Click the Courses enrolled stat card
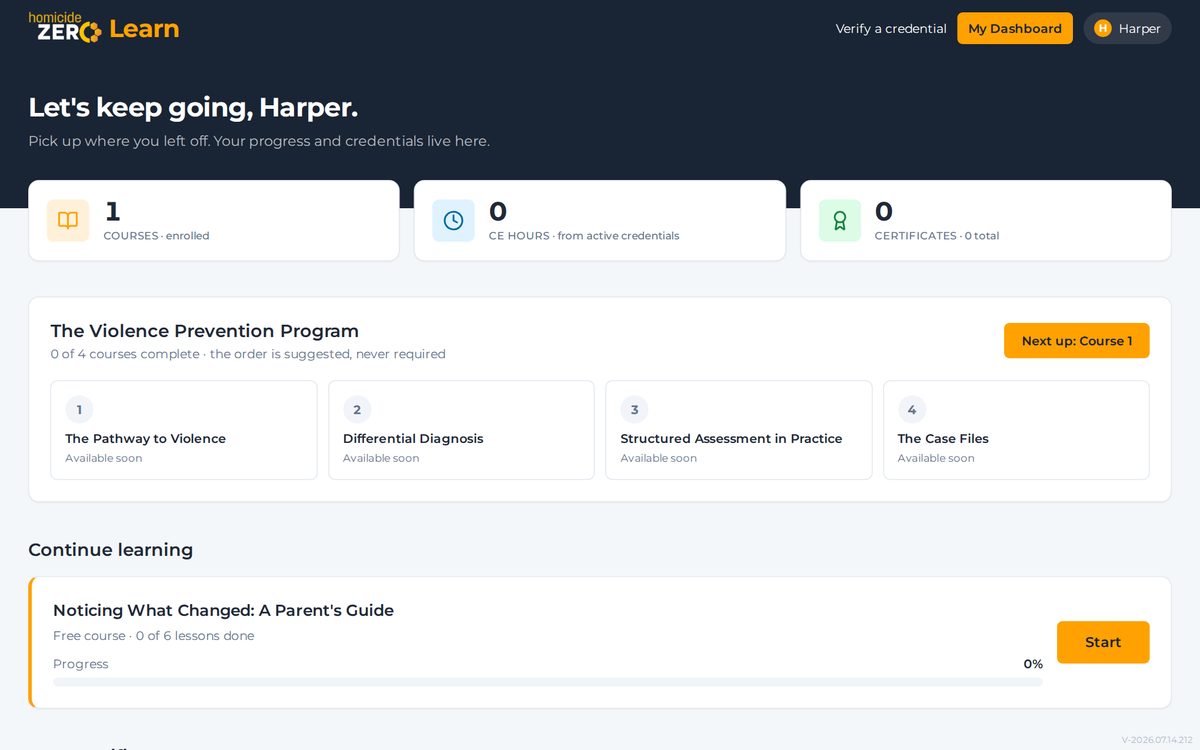The height and width of the screenshot is (750, 1200). pyautogui.click(x=214, y=221)
